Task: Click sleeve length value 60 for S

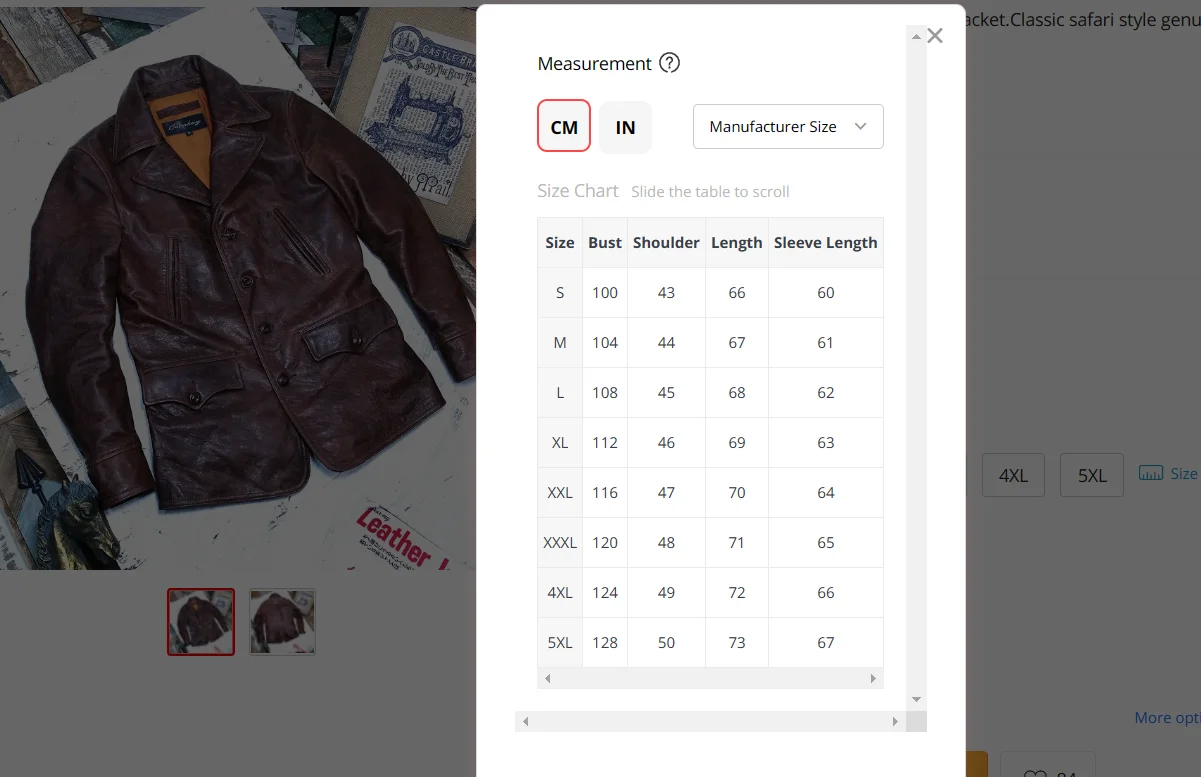Action: (825, 293)
